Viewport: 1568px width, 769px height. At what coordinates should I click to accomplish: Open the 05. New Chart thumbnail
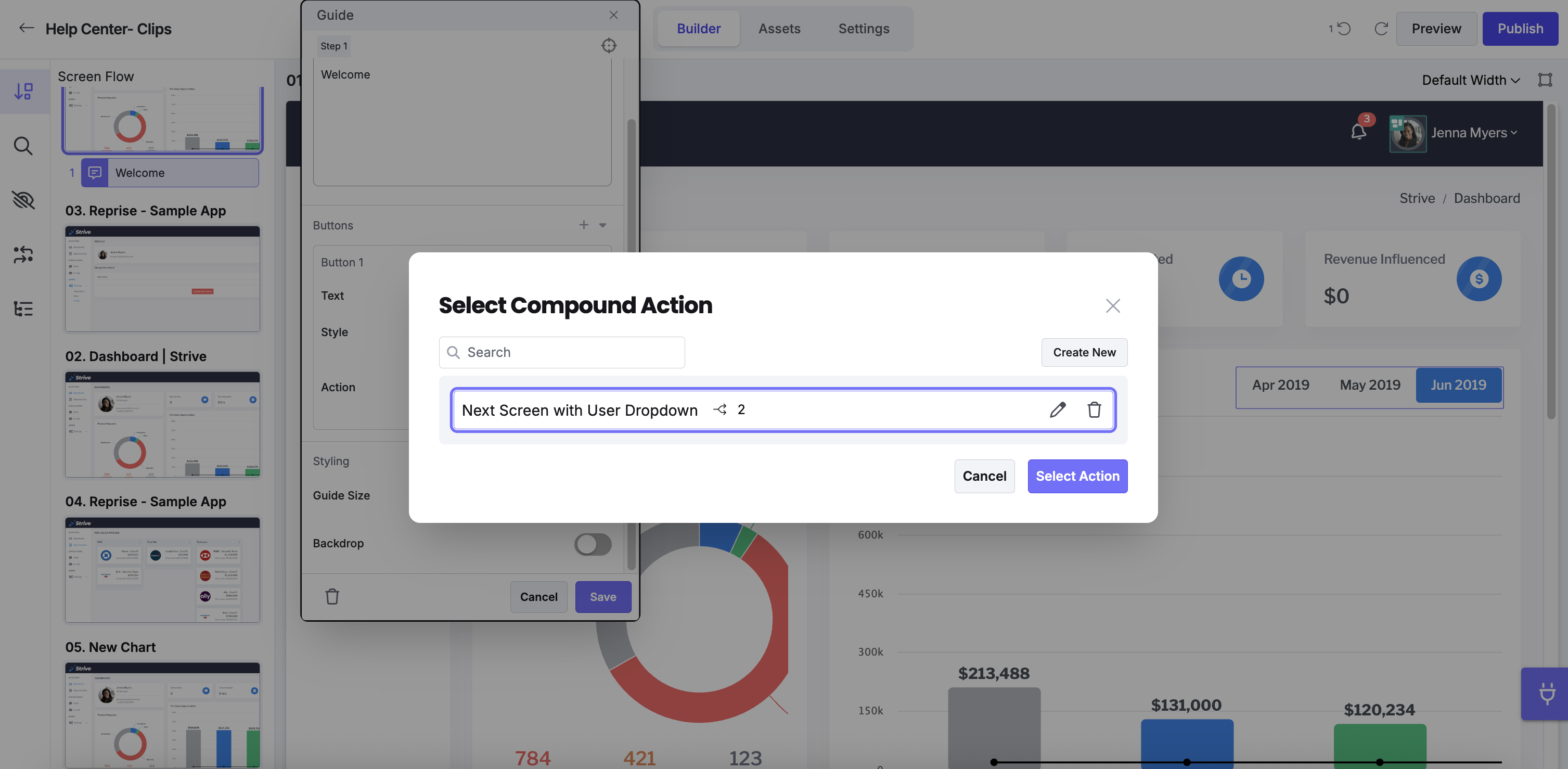pos(162,715)
